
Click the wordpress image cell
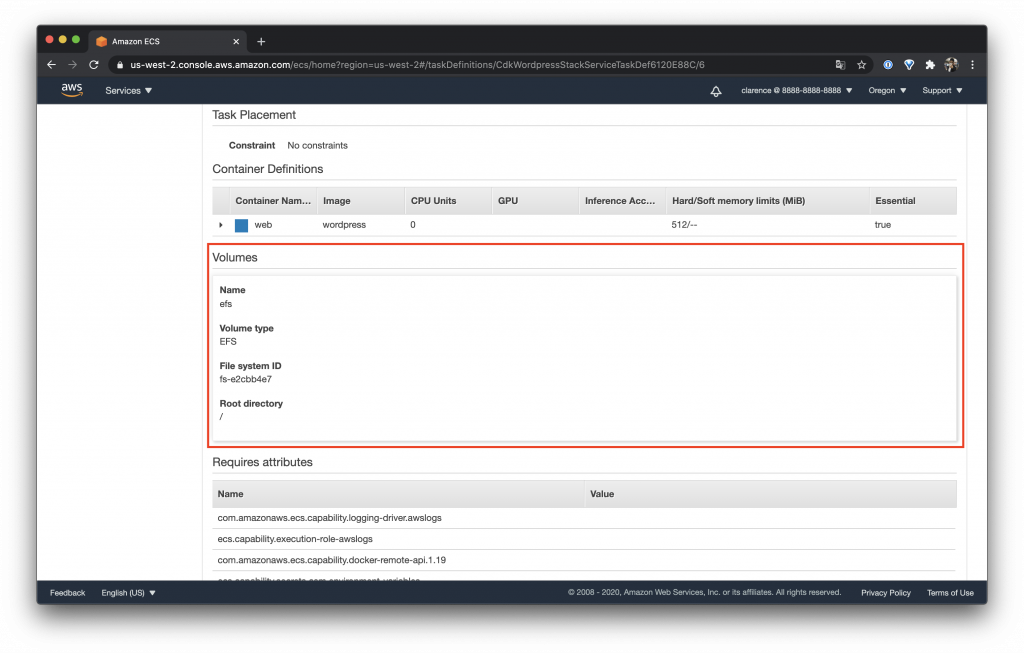[344, 225]
